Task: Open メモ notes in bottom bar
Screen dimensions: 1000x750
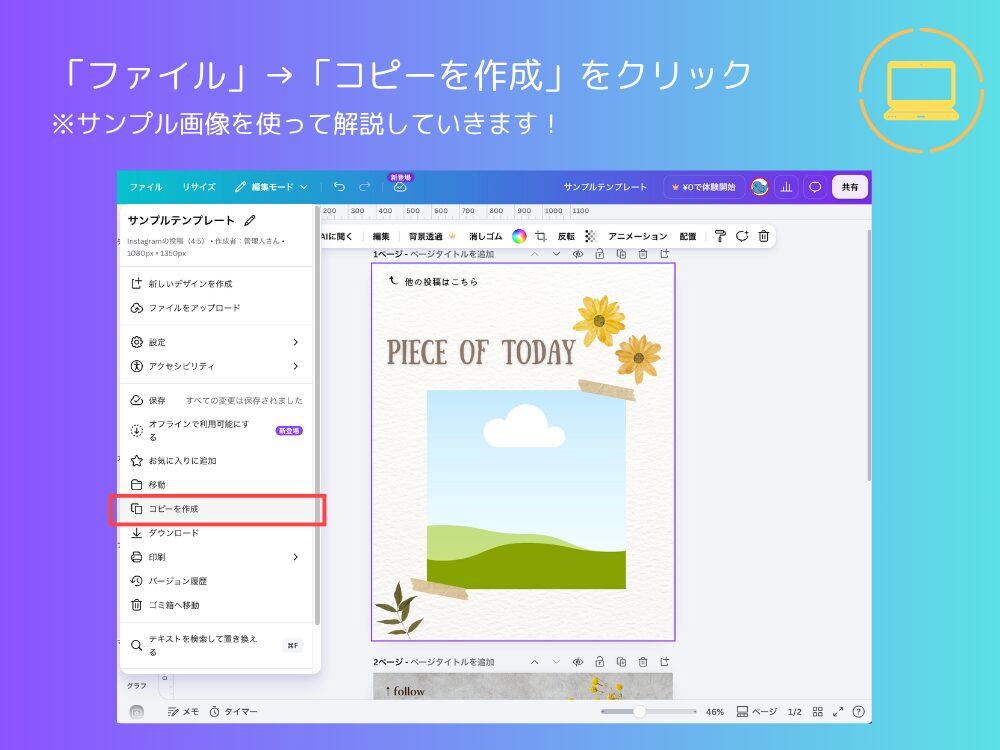Action: click(183, 712)
